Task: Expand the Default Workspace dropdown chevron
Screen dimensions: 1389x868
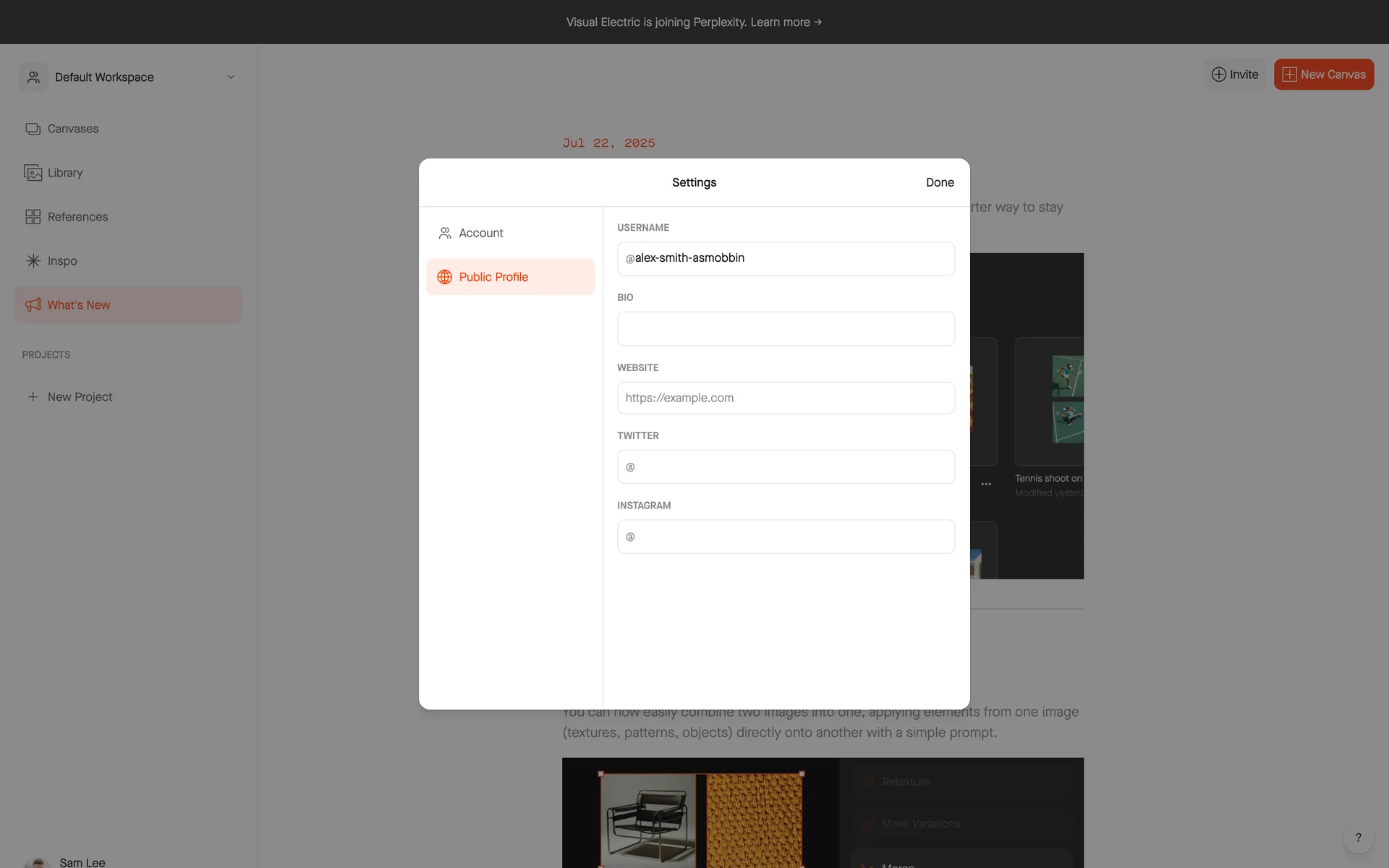Action: 231,77
